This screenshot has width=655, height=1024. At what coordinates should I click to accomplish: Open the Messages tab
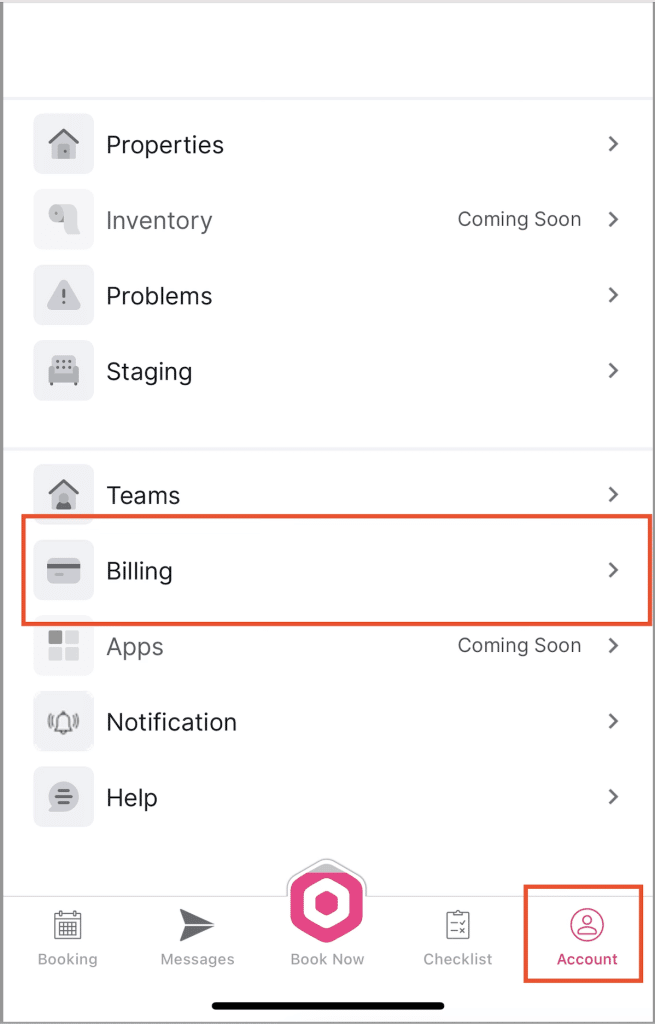click(197, 937)
